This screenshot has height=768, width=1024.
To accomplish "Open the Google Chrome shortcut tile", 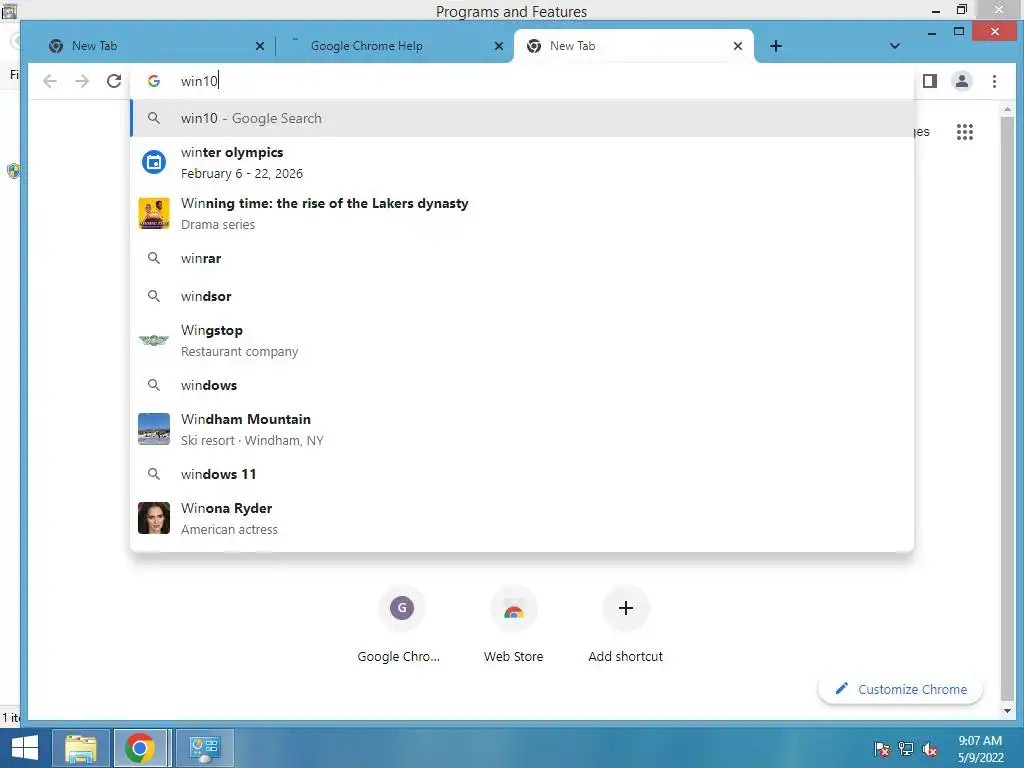I will [401, 625].
